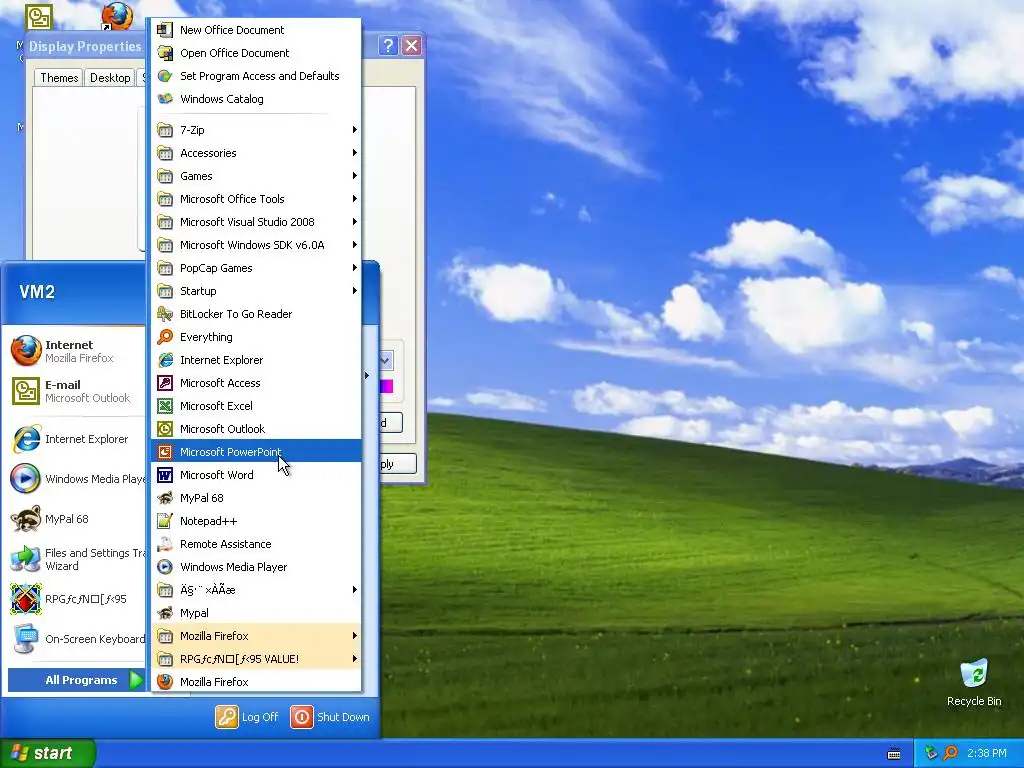Click the Mypal raccoon icon in the programs list
Image resolution: width=1024 pixels, height=768 pixels.
click(165, 613)
